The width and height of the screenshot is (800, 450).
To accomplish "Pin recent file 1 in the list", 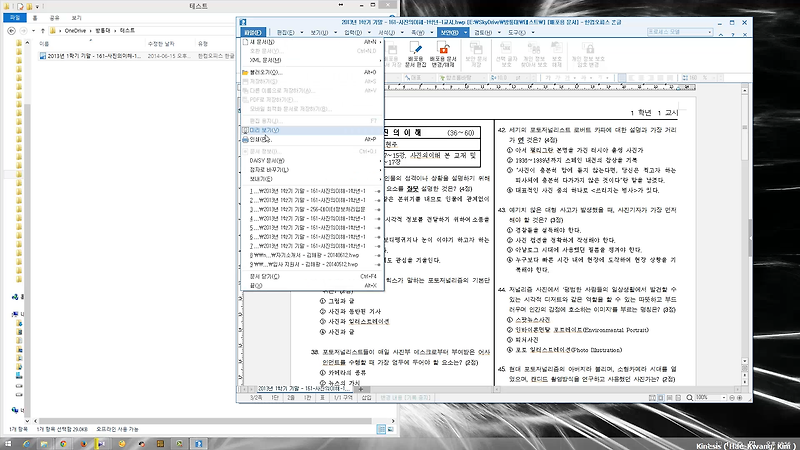I will (x=378, y=191).
